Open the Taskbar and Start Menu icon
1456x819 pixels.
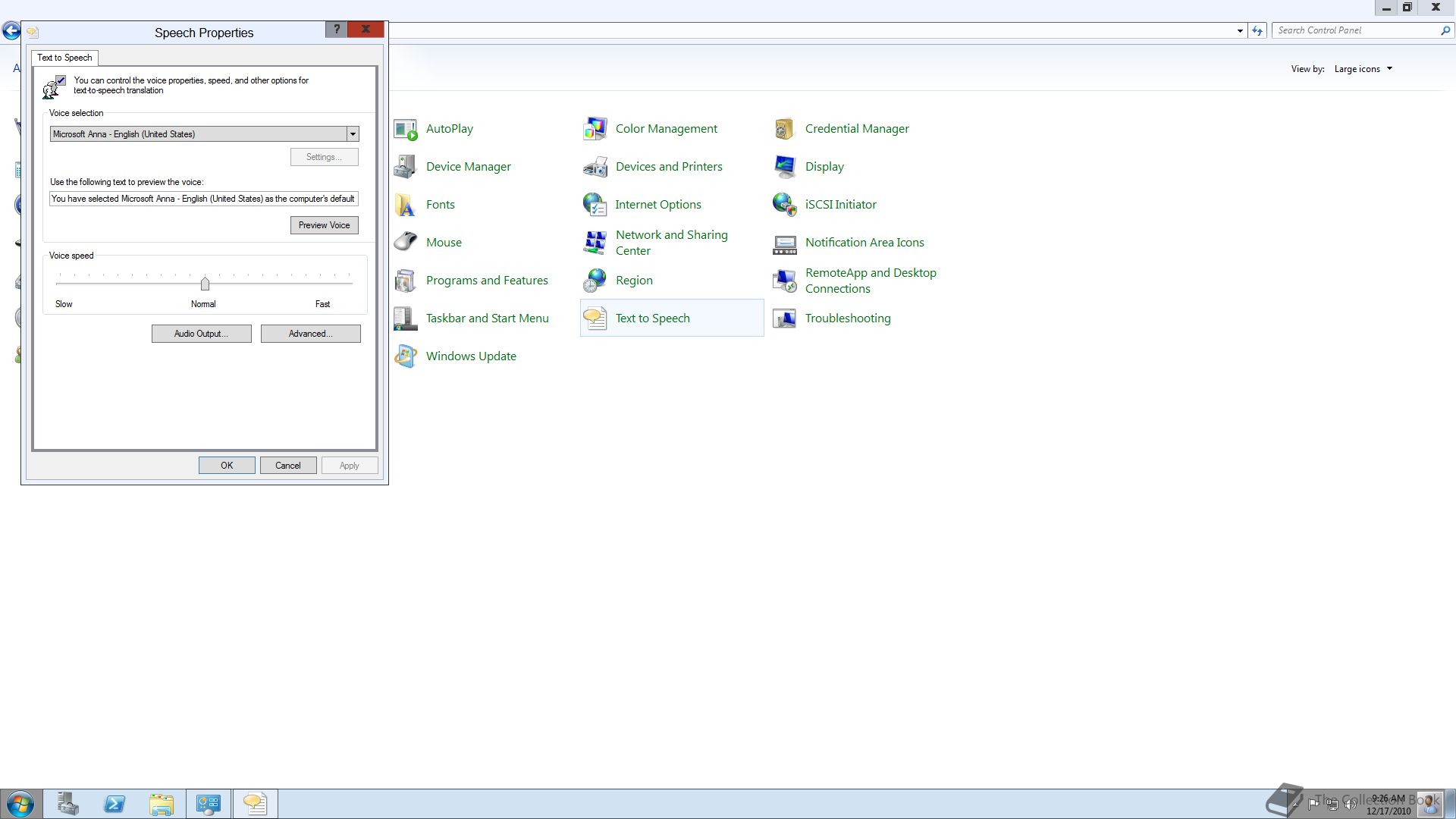(x=406, y=318)
